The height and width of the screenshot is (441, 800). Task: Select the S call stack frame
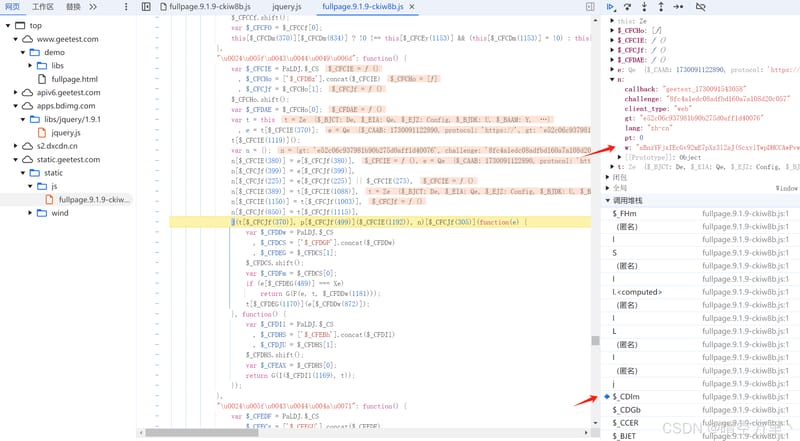(x=701, y=253)
